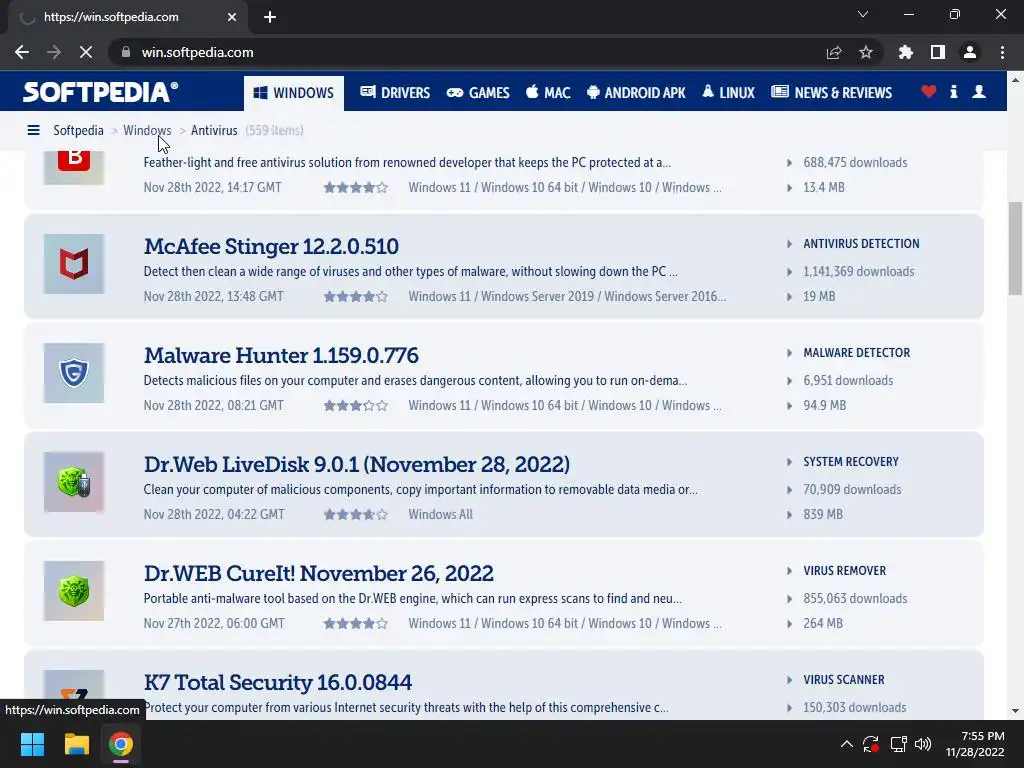The height and width of the screenshot is (768, 1024).
Task: Open the Chrome three-dot menu
Action: pyautogui.click(x=1002, y=52)
